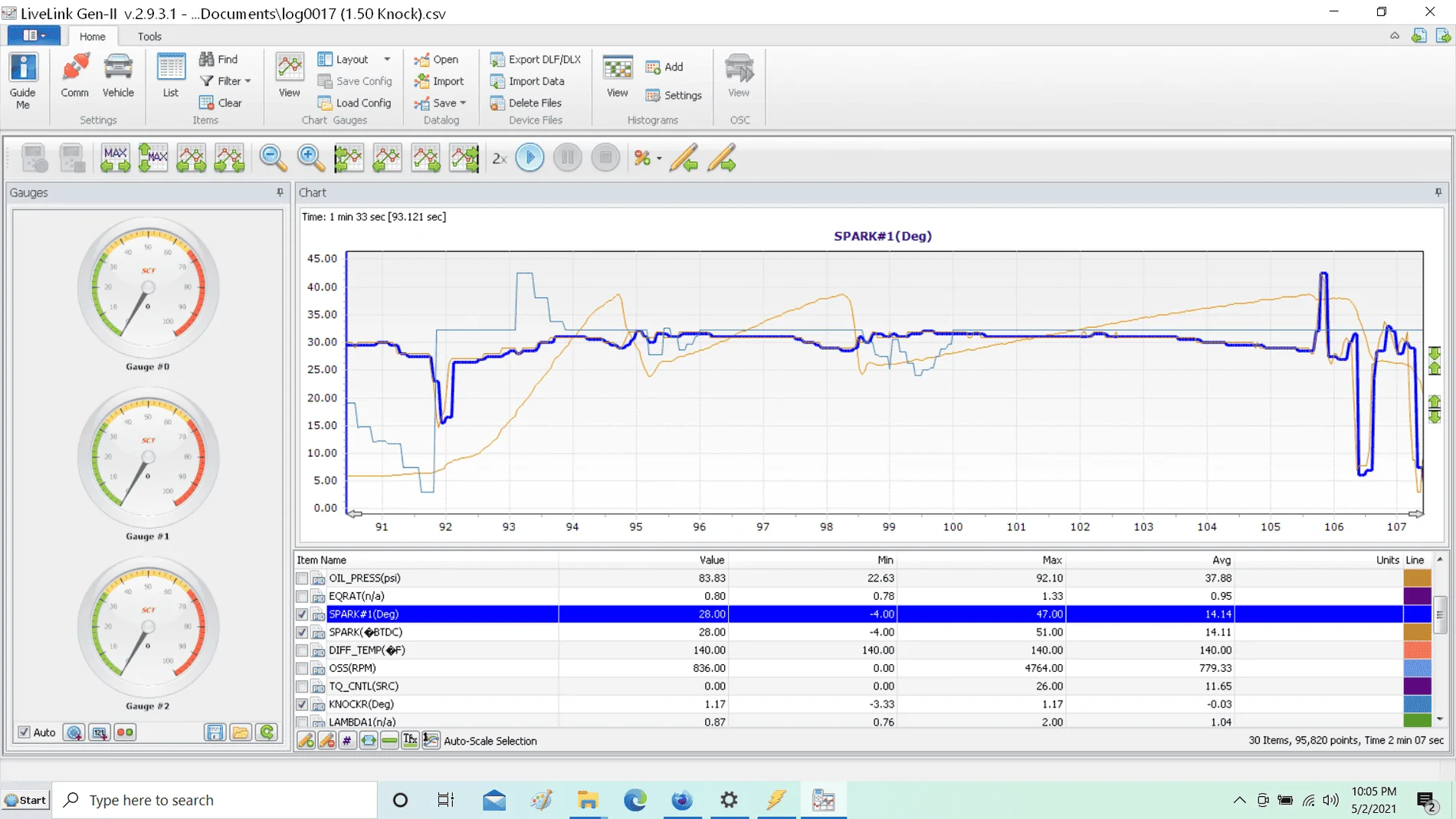This screenshot has height=819, width=1456.
Task: Expand the percent tool dropdown arrow
Action: [659, 159]
